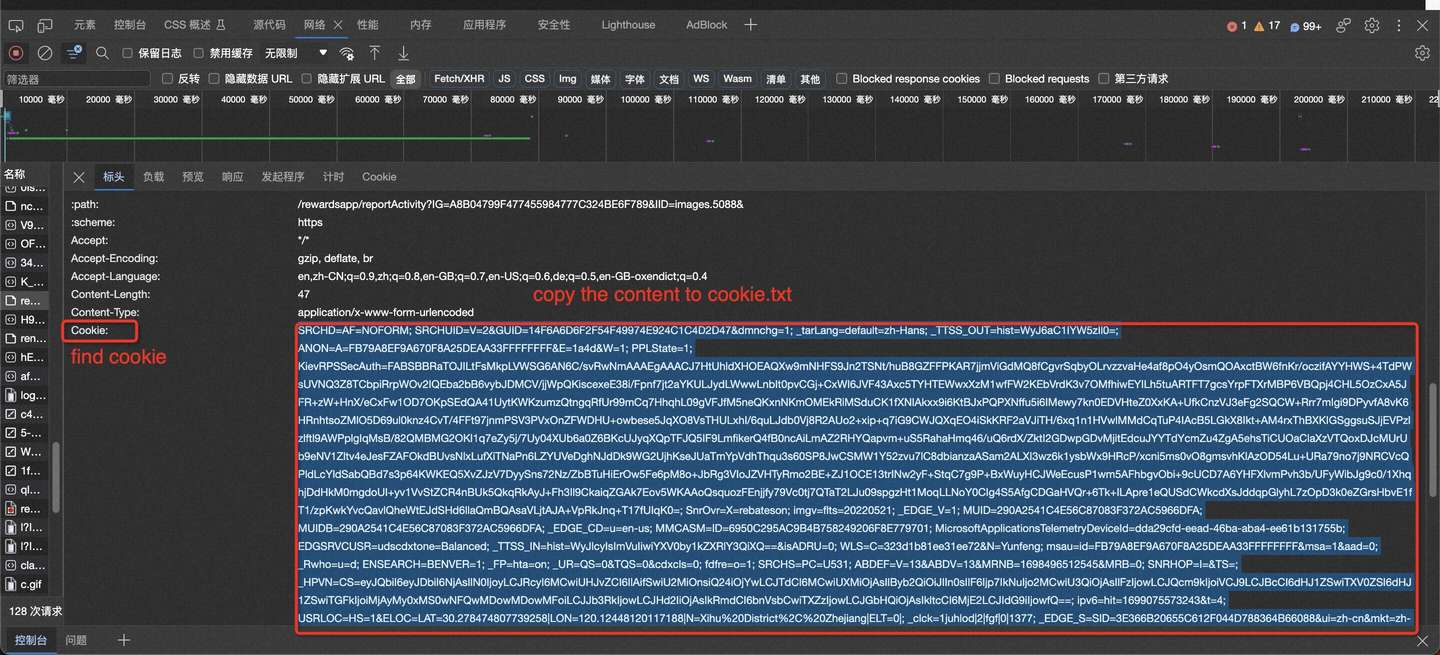Open the 响应 tab in request details
1440x655 pixels.
(232, 177)
